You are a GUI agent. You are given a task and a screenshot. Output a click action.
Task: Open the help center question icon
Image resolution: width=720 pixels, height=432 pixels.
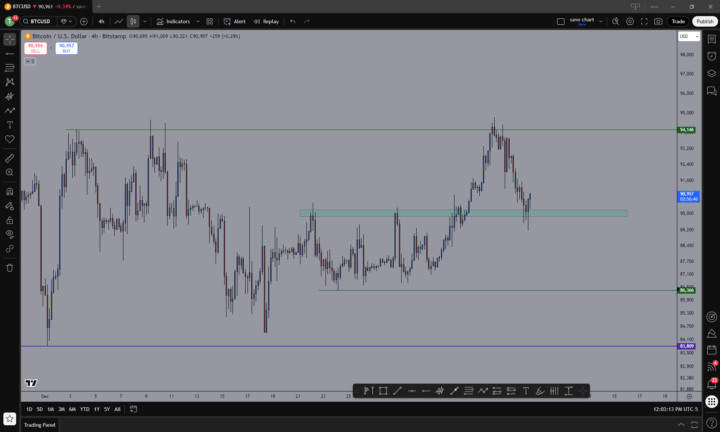[x=712, y=423]
